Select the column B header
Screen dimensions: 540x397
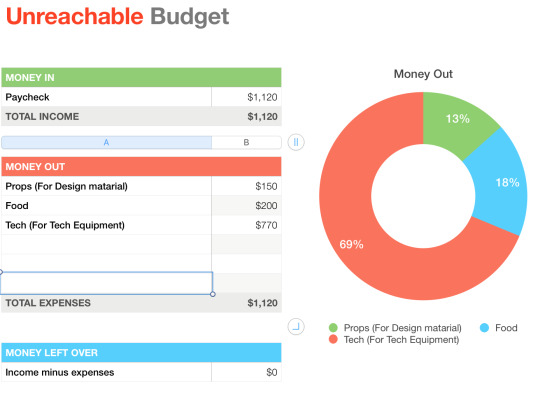click(x=246, y=143)
